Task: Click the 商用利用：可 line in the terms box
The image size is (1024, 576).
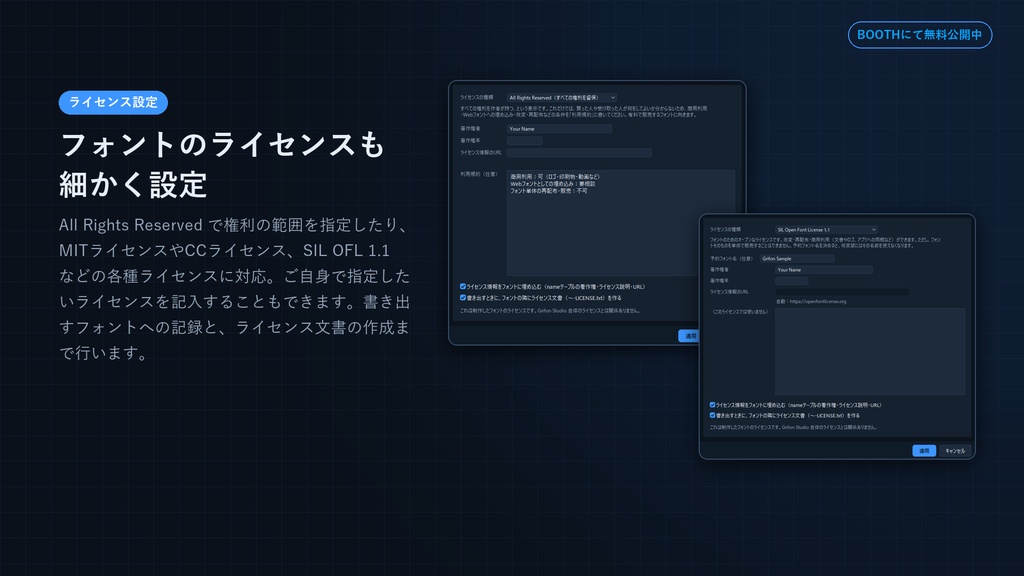Action: tap(554, 176)
